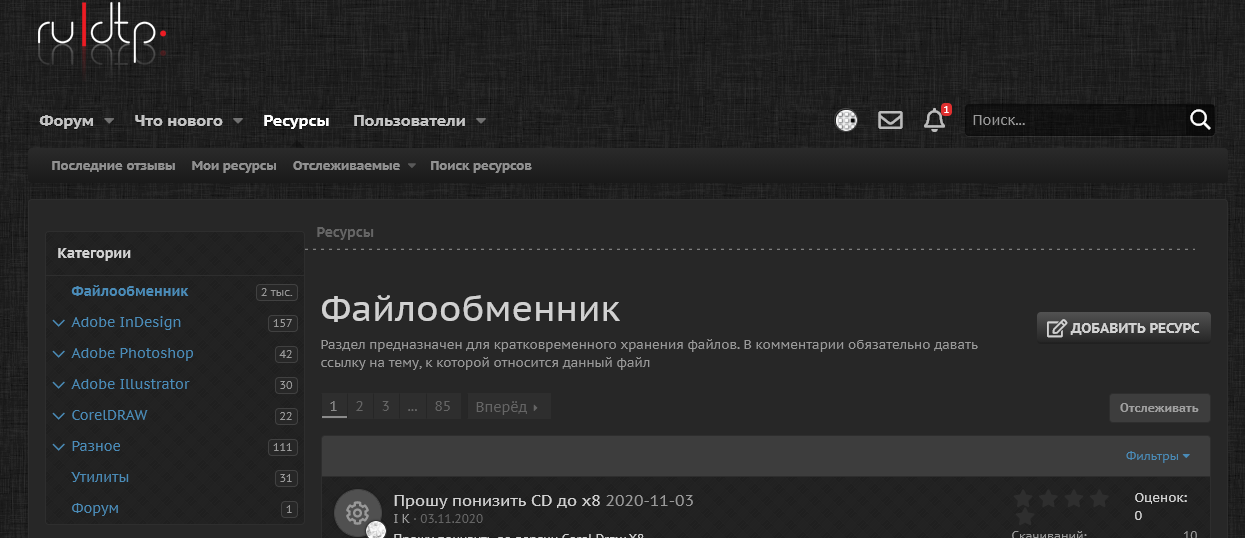Screen dimensions: 1245x538
Task: Click the pencil icon on Добавить ресурс
Action: point(1056,328)
